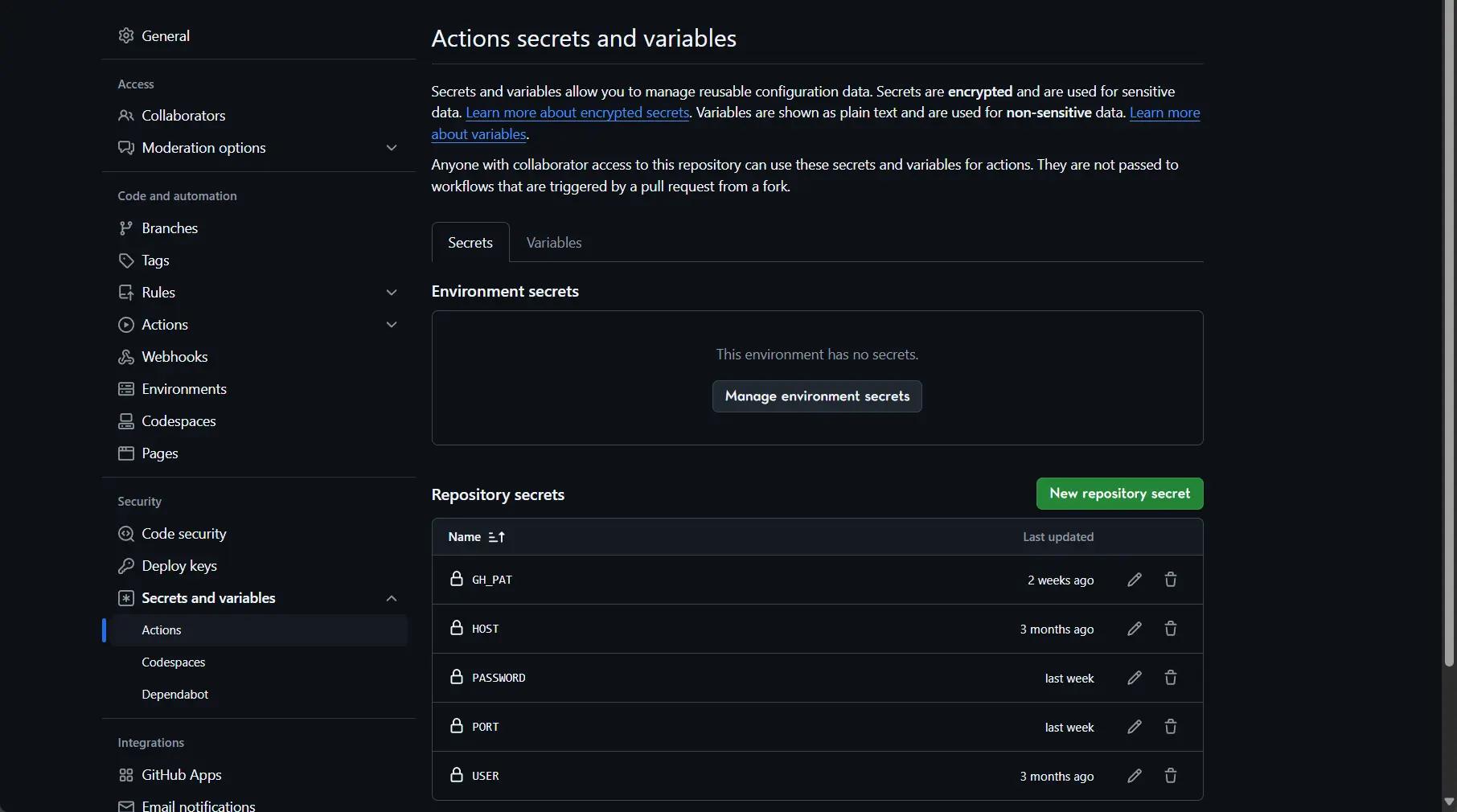
Task: Sort secrets by the Name column
Action: (x=477, y=537)
